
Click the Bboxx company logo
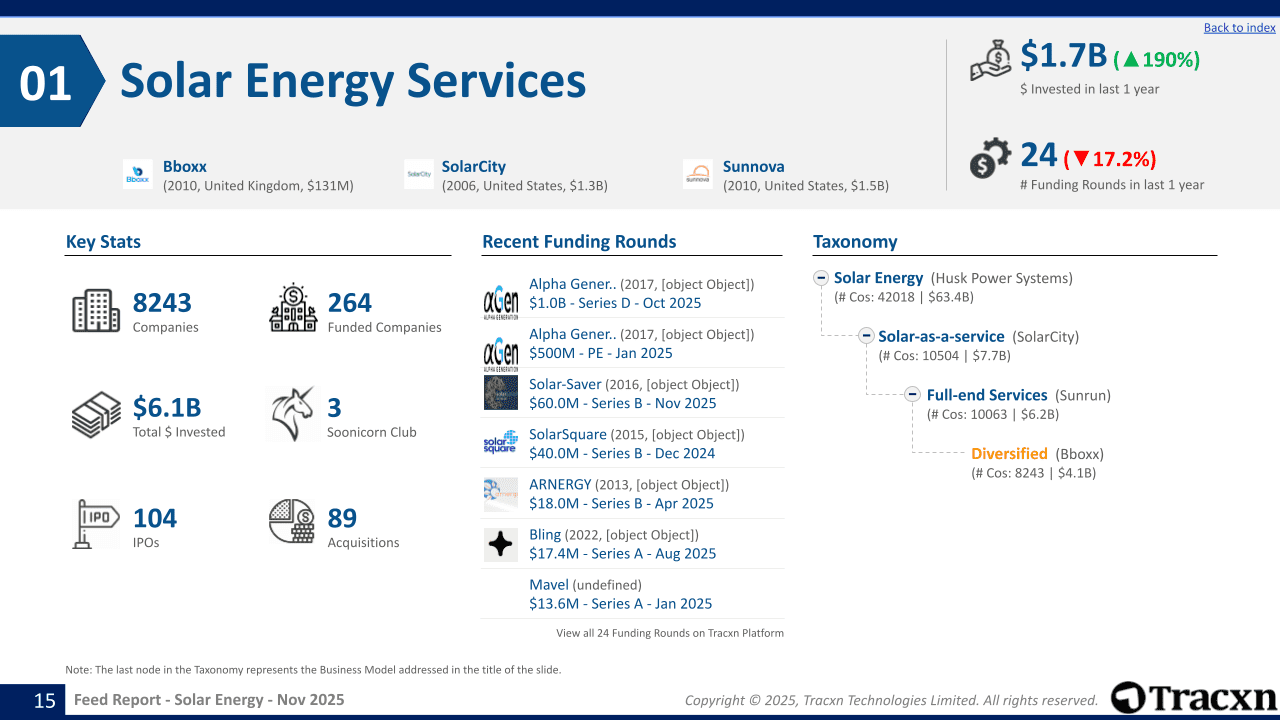(137, 174)
